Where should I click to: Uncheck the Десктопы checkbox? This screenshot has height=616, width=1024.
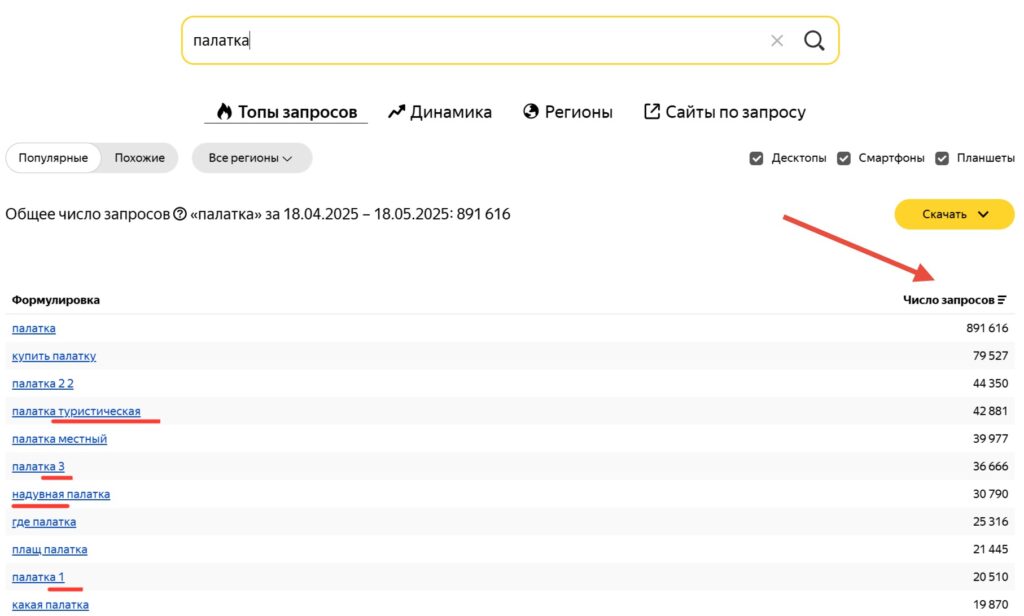point(756,158)
